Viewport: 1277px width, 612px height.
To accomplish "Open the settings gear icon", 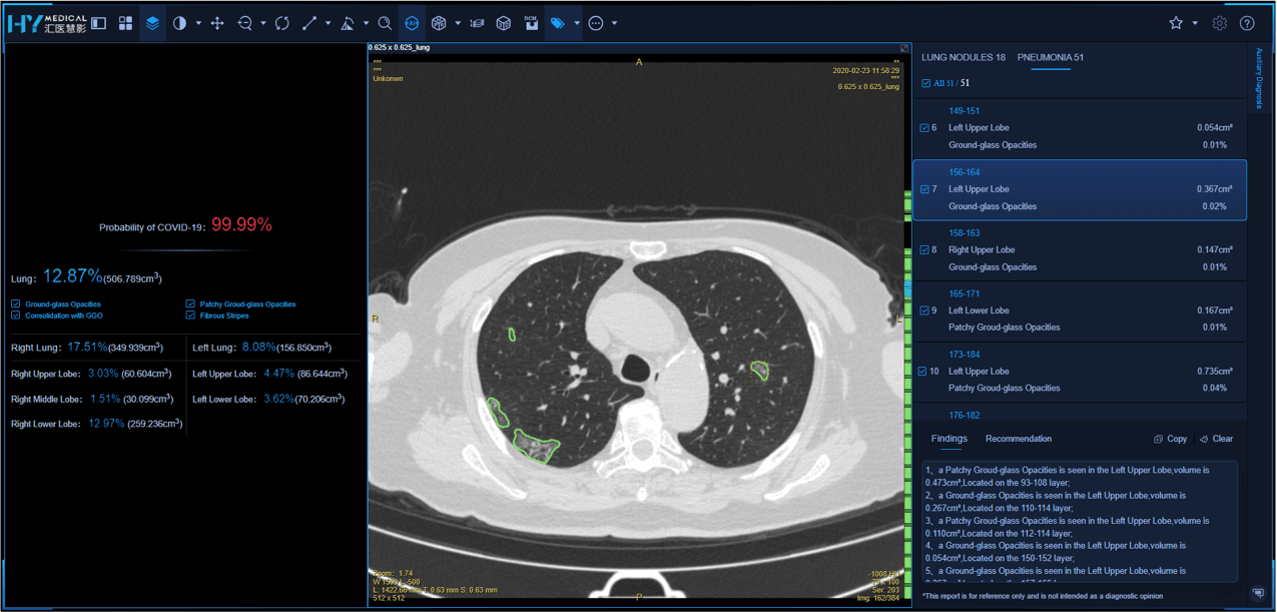I will (x=1219, y=23).
